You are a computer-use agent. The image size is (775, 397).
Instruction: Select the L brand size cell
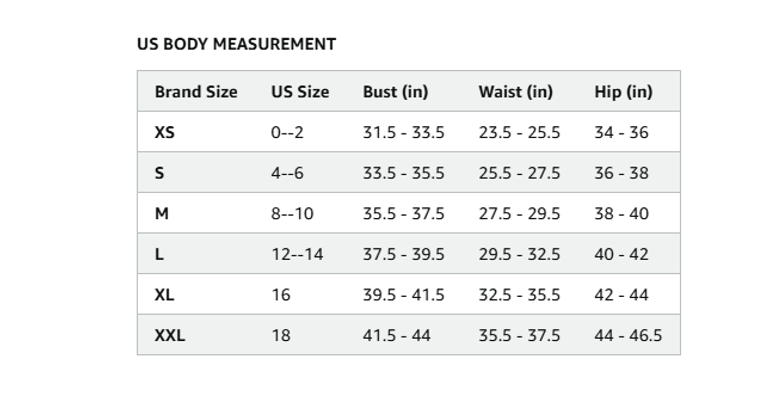click(x=159, y=254)
